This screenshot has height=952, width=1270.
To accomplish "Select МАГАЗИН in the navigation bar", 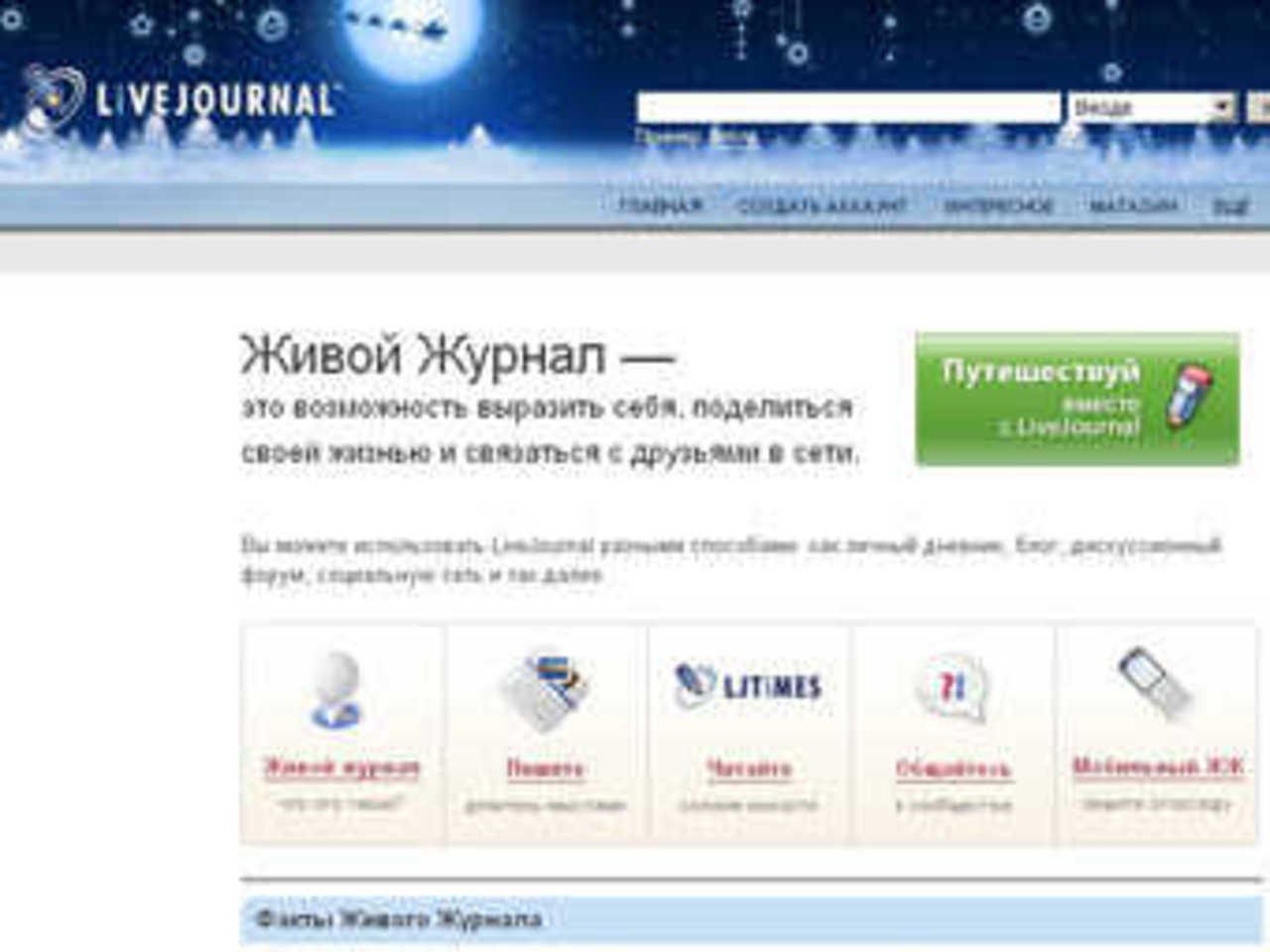I will (1133, 206).
